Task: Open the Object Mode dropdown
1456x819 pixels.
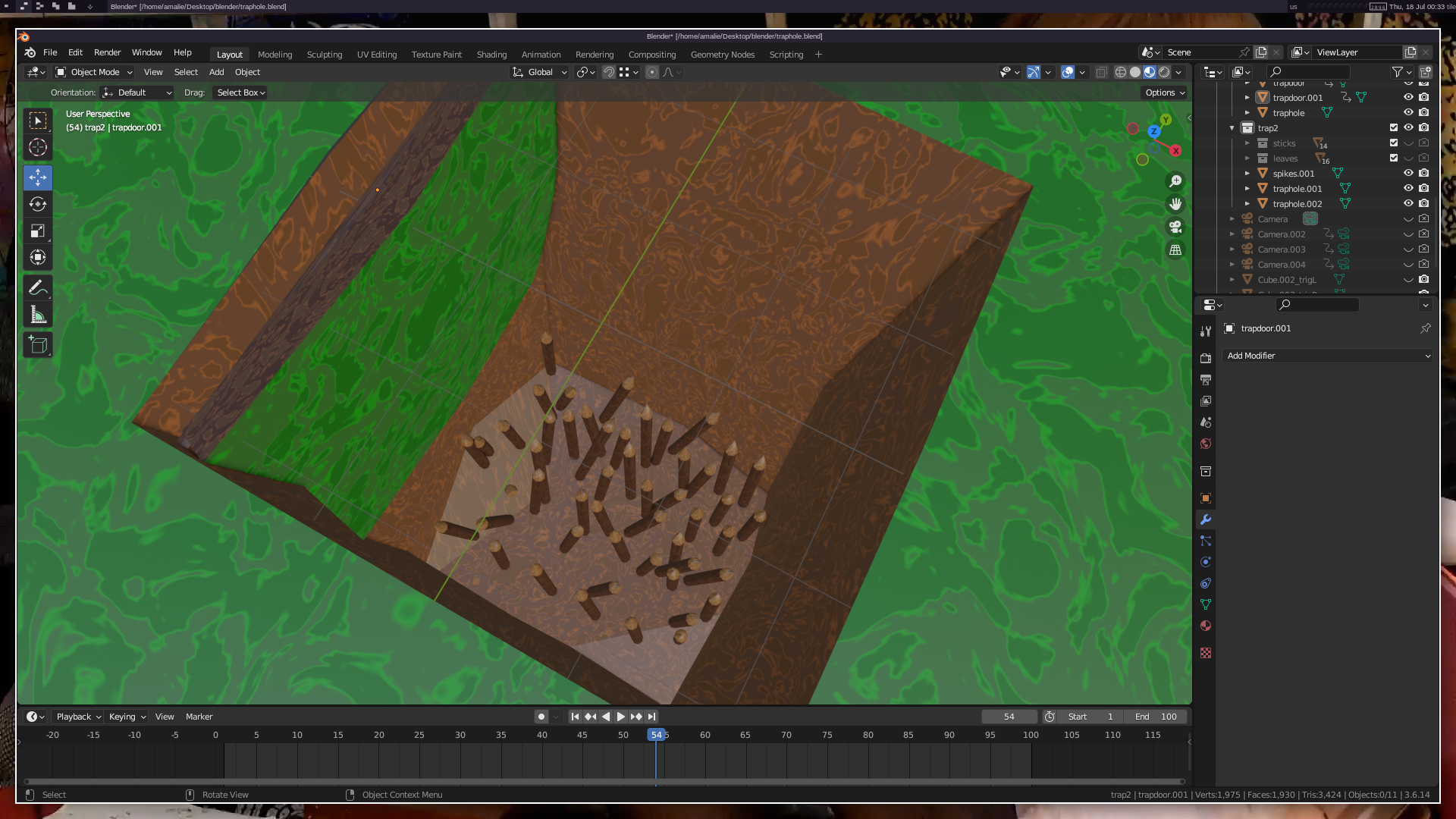Action: click(95, 72)
